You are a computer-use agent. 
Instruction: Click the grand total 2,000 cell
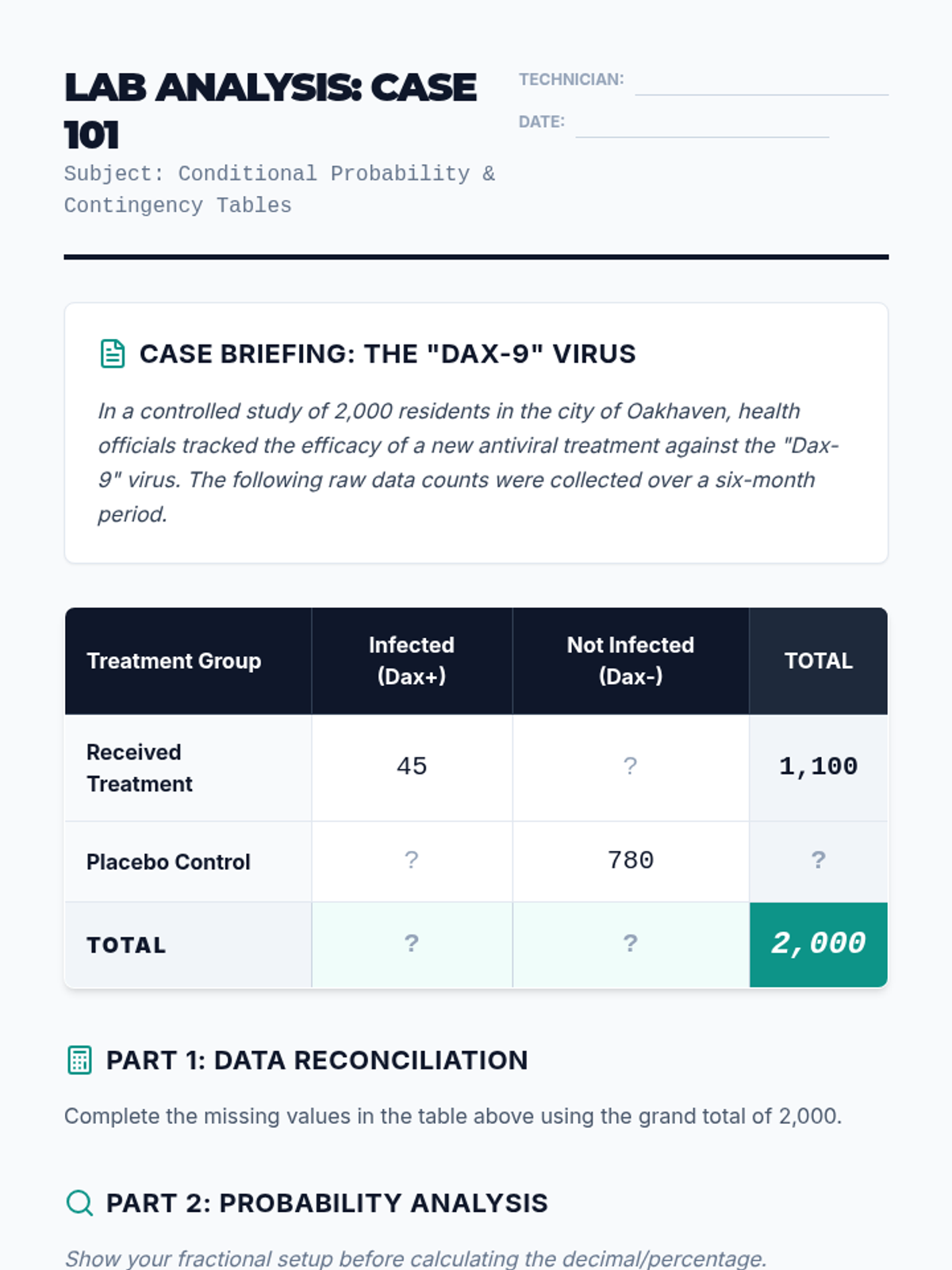[x=818, y=944]
